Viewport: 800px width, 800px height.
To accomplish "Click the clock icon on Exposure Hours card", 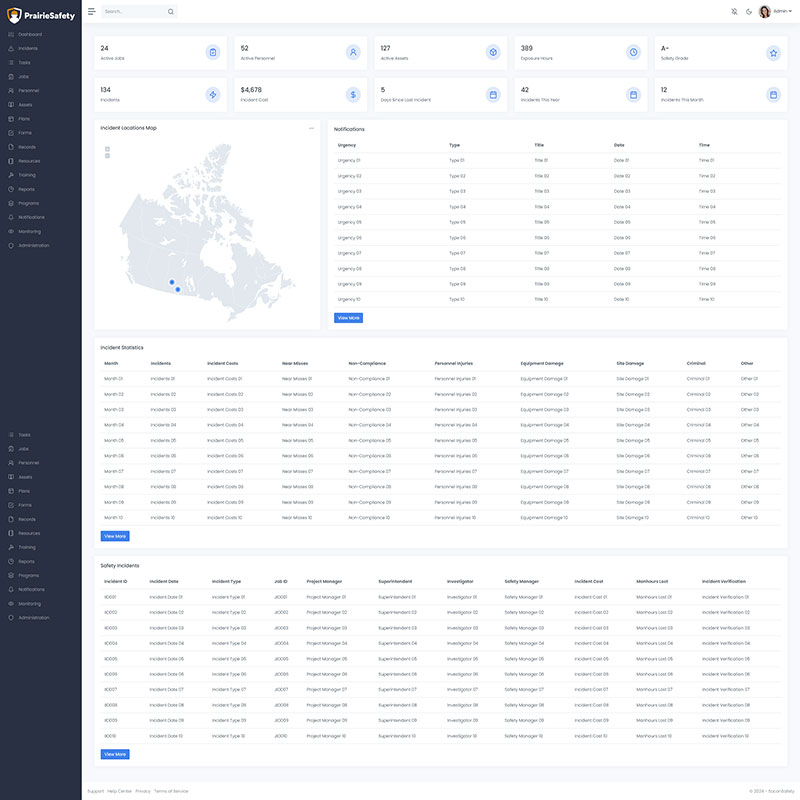I will pos(633,52).
